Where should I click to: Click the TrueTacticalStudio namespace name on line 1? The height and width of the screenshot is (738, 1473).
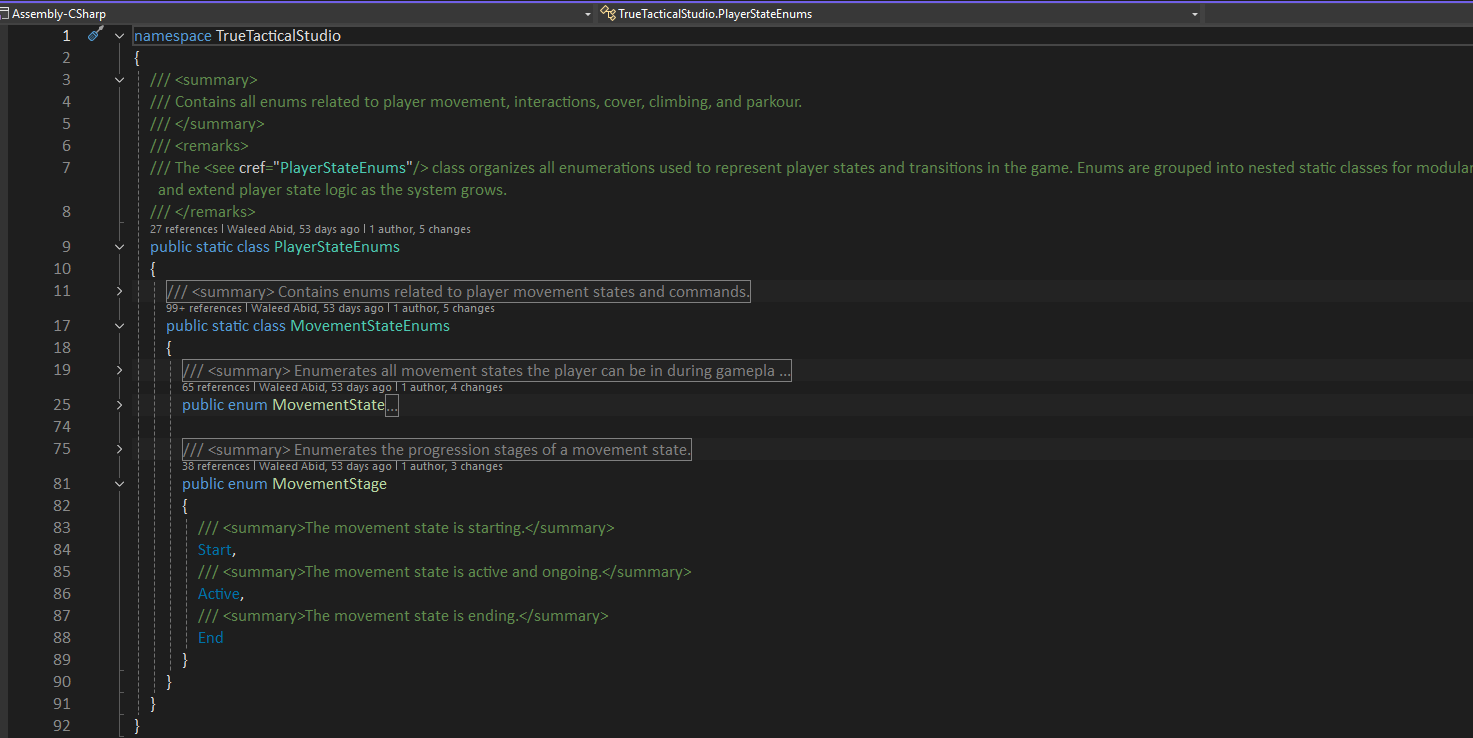point(278,36)
